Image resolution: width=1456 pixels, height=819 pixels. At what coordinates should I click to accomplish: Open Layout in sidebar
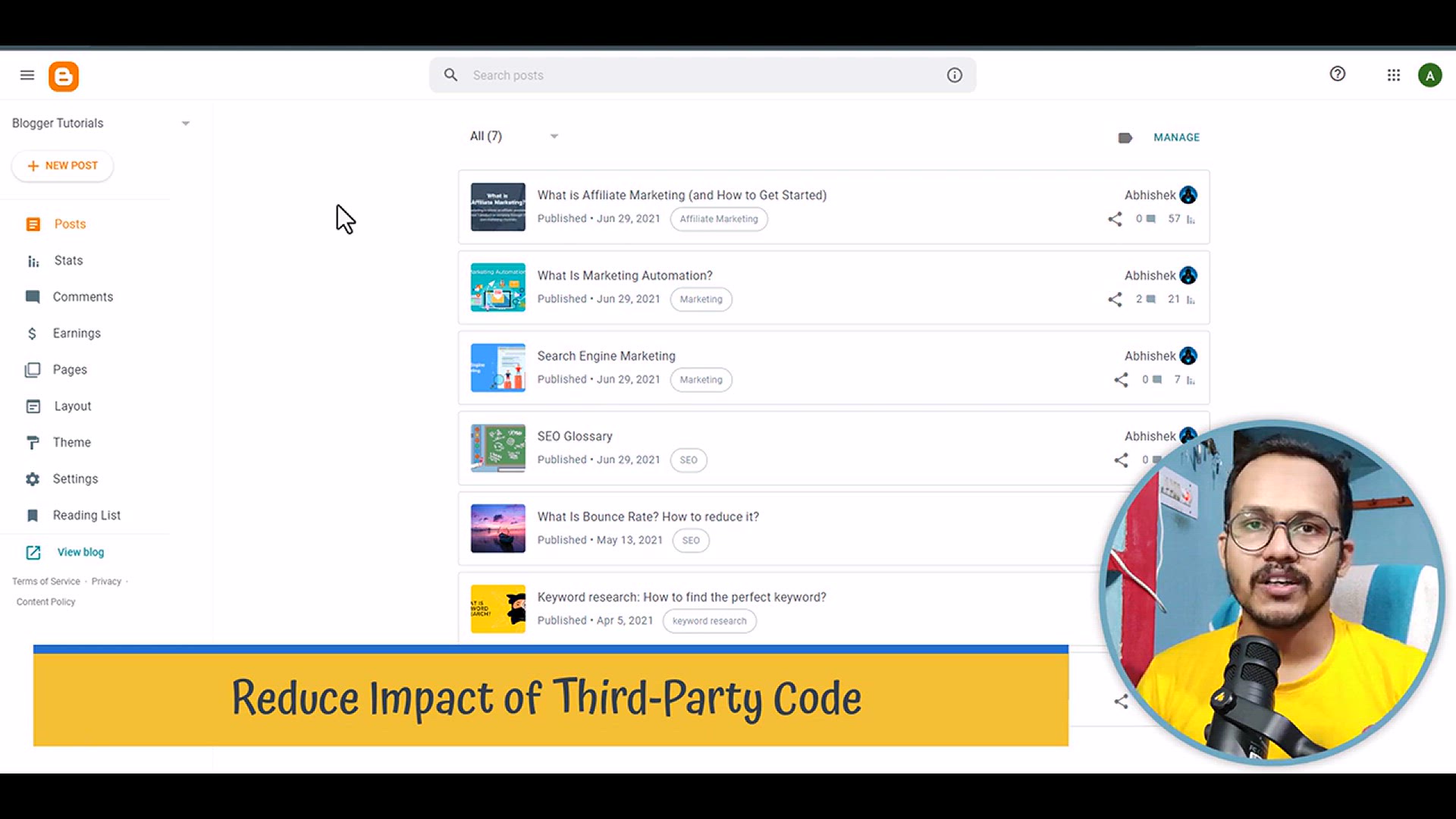tap(72, 406)
